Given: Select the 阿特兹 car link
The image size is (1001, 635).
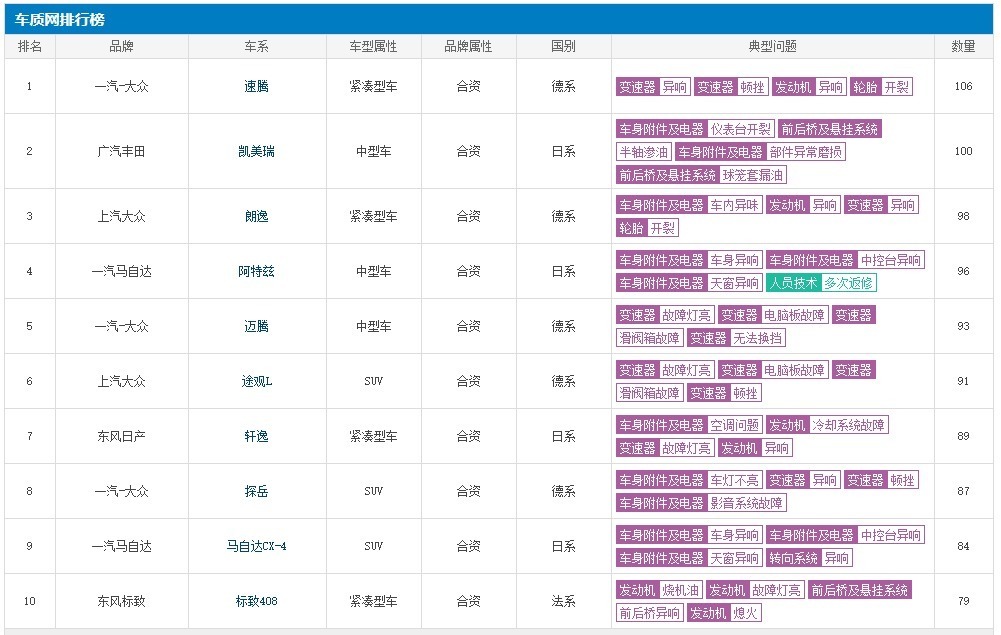Looking at the screenshot, I should [256, 271].
